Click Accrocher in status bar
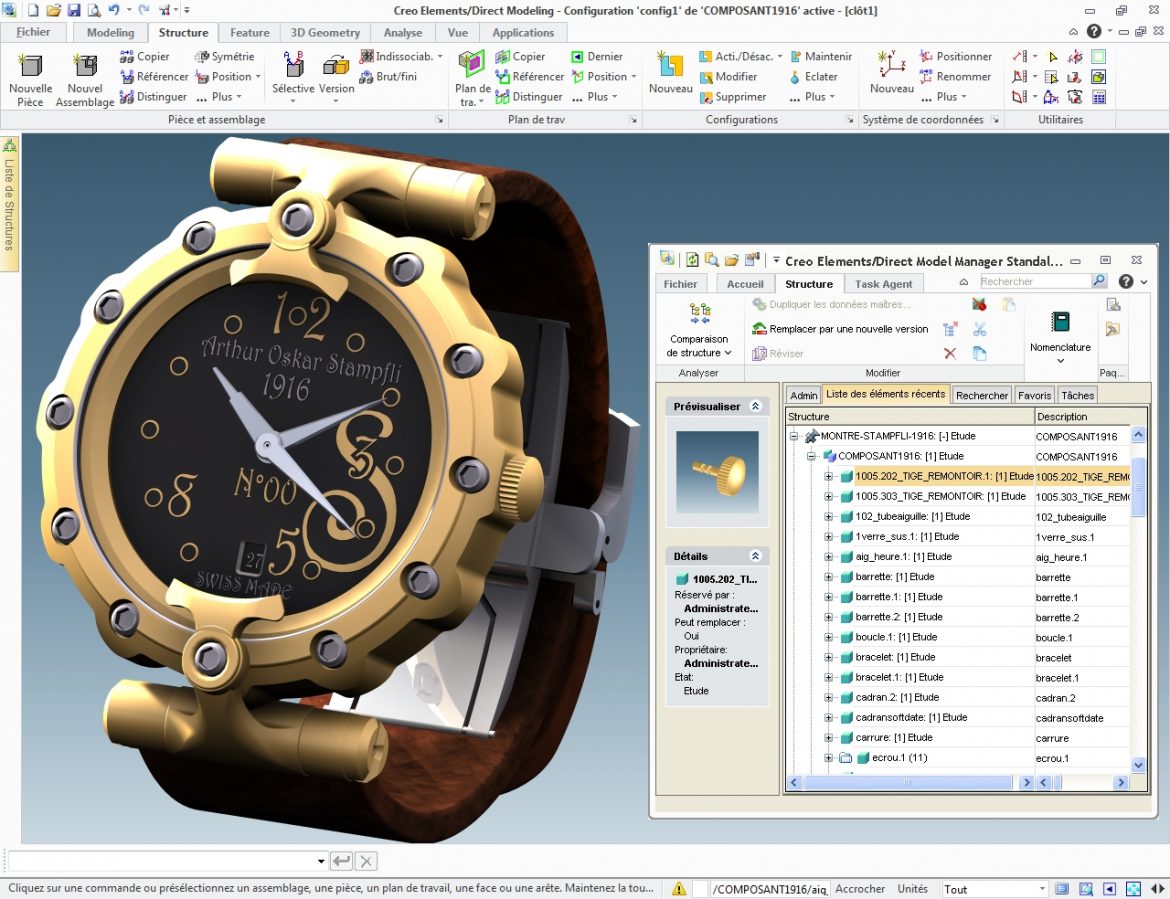Image resolution: width=1170 pixels, height=899 pixels. pos(860,889)
